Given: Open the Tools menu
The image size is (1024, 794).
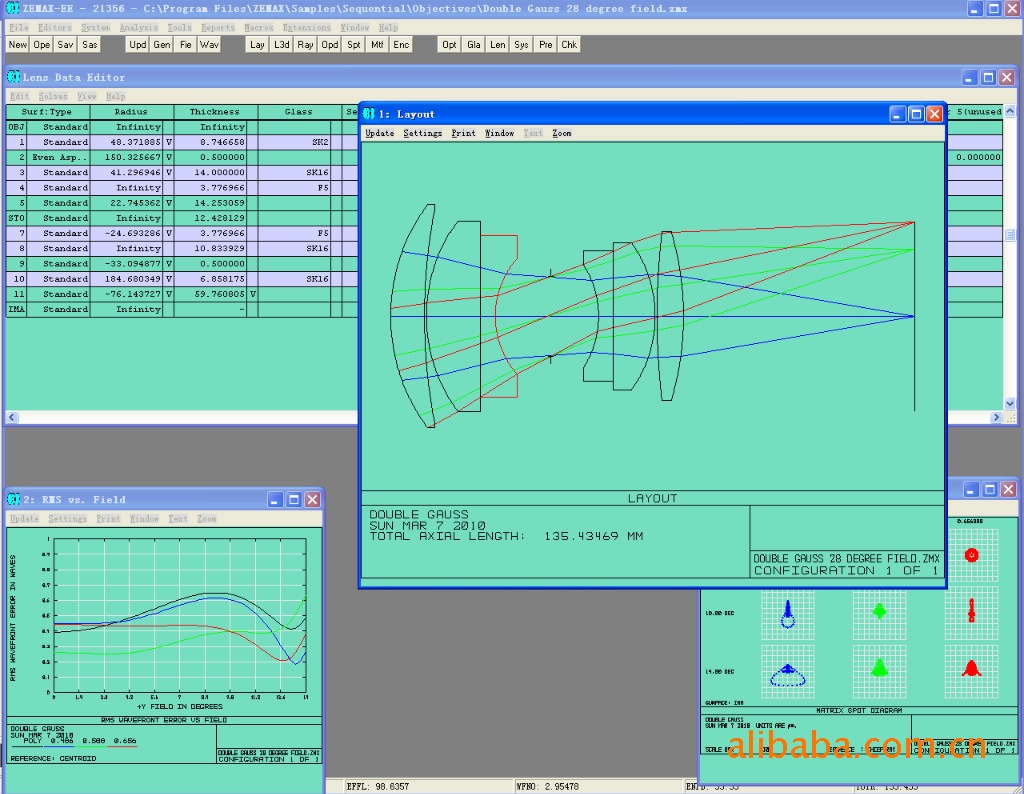Looking at the screenshot, I should coord(180,27).
